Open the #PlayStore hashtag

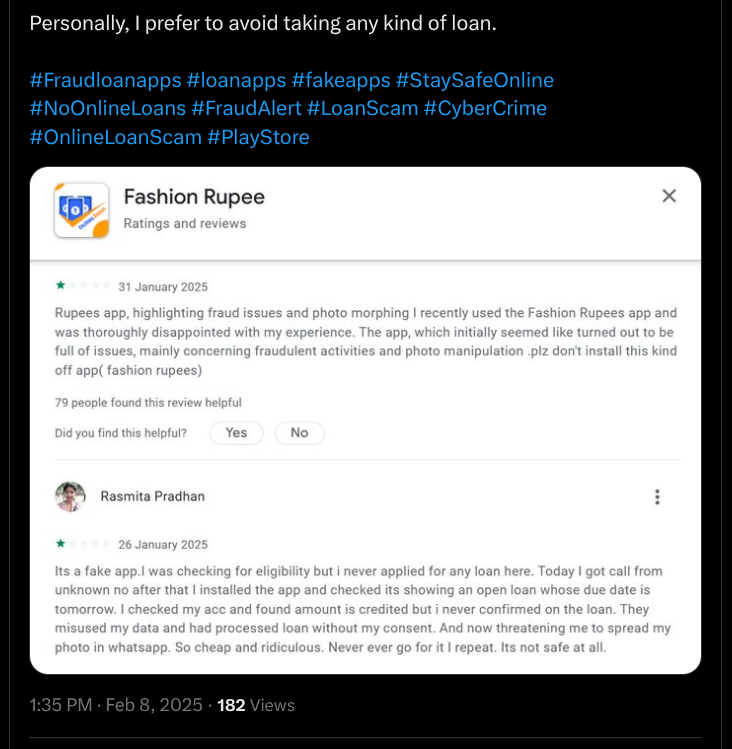258,137
